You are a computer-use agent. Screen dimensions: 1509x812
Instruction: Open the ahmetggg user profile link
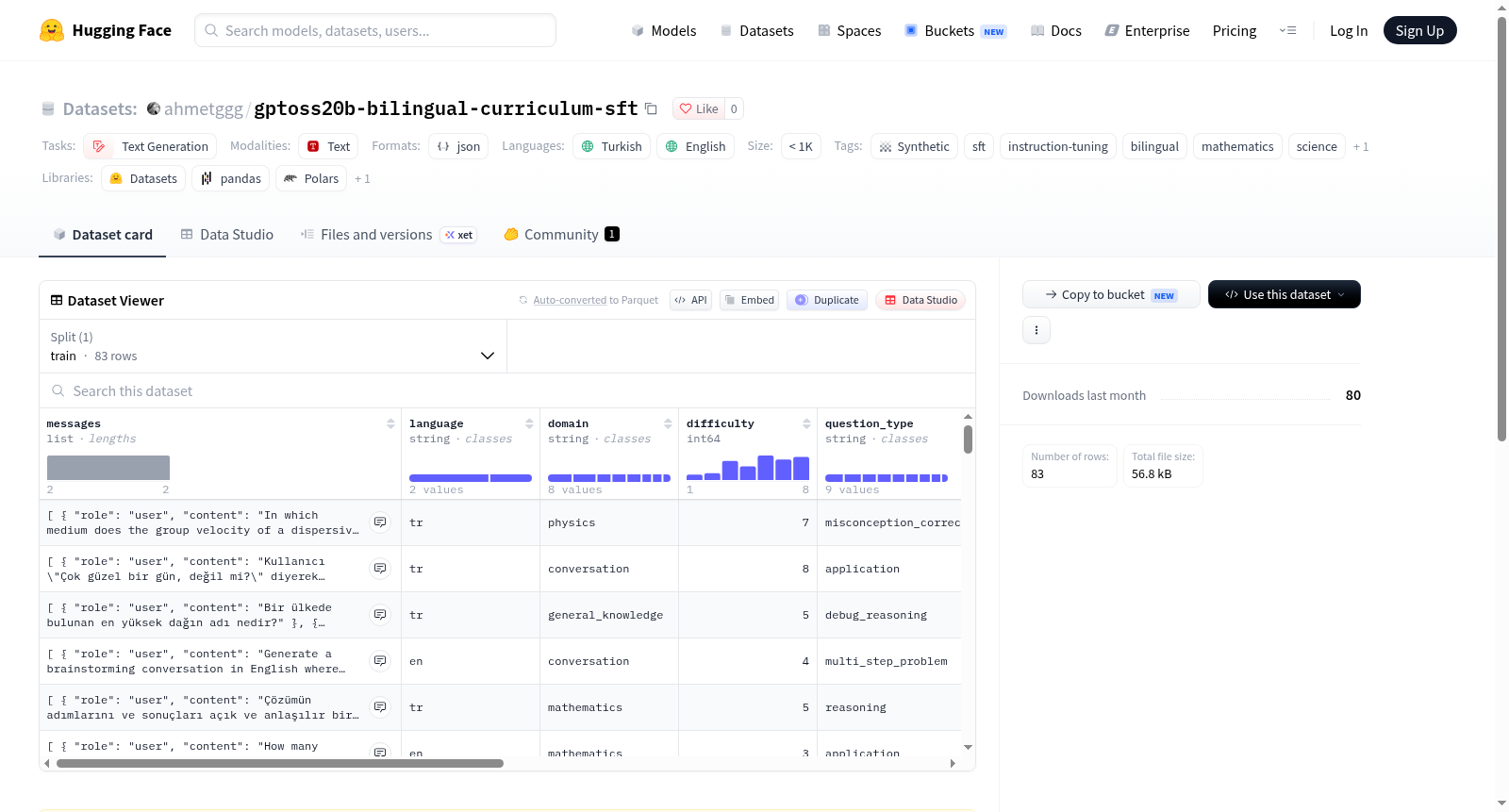[x=203, y=109]
